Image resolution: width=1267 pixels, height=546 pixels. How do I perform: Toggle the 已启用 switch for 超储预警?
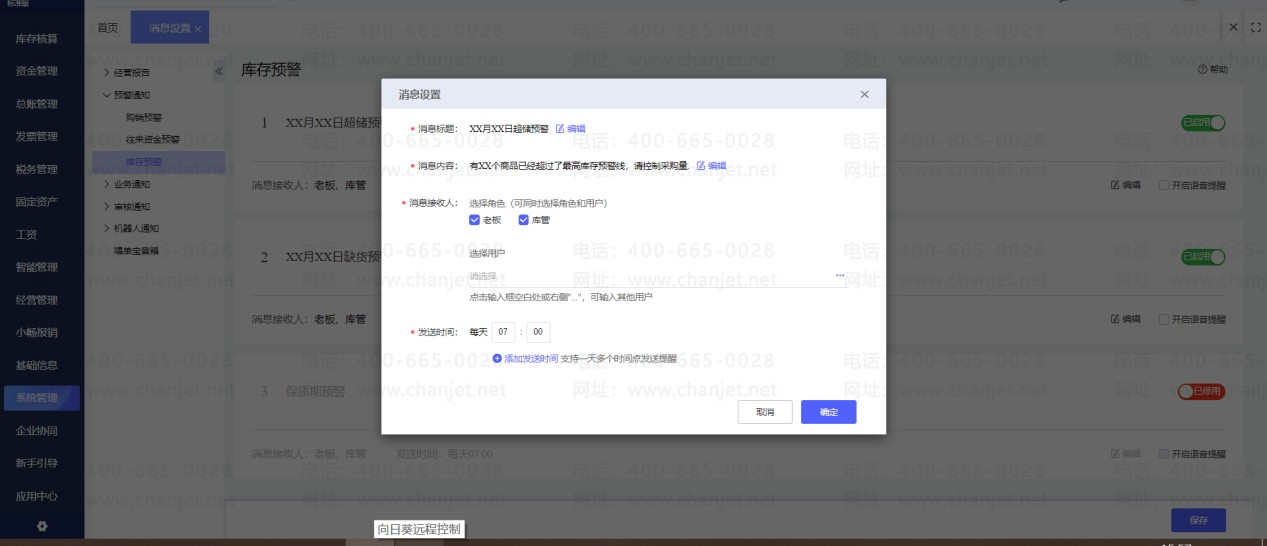[x=1203, y=123]
